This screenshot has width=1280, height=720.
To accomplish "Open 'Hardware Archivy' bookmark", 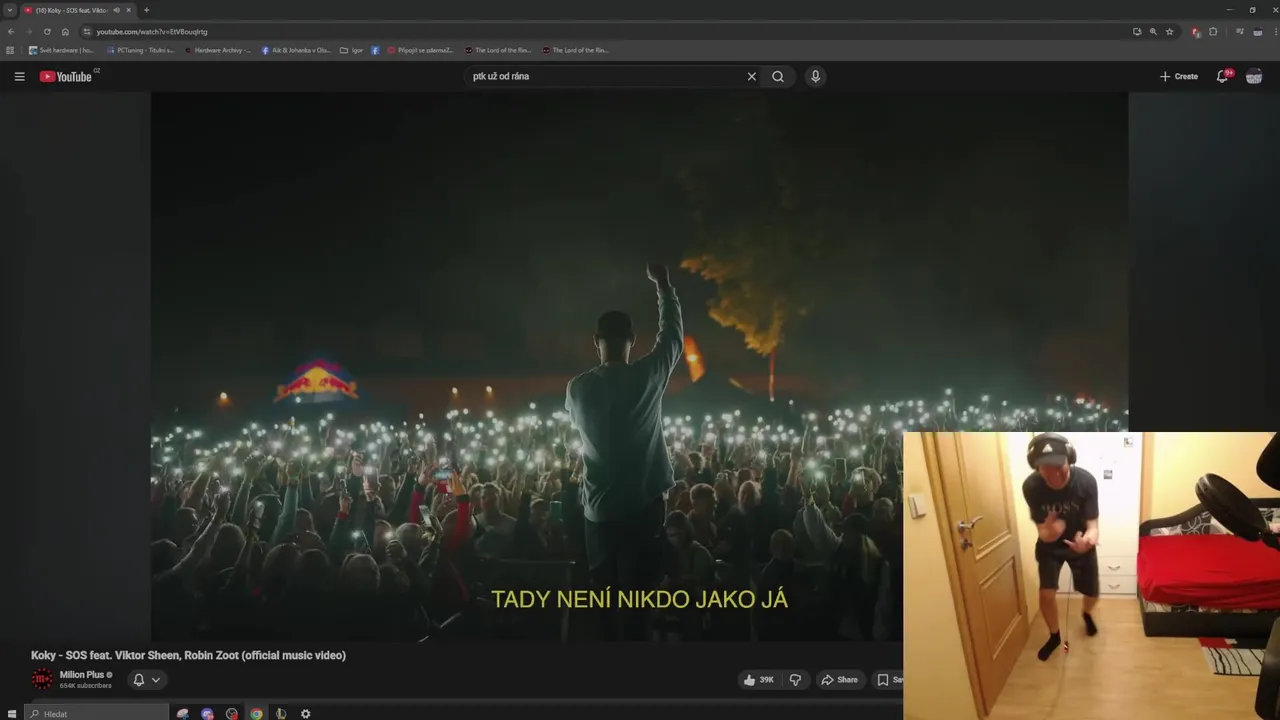I will tap(217, 50).
